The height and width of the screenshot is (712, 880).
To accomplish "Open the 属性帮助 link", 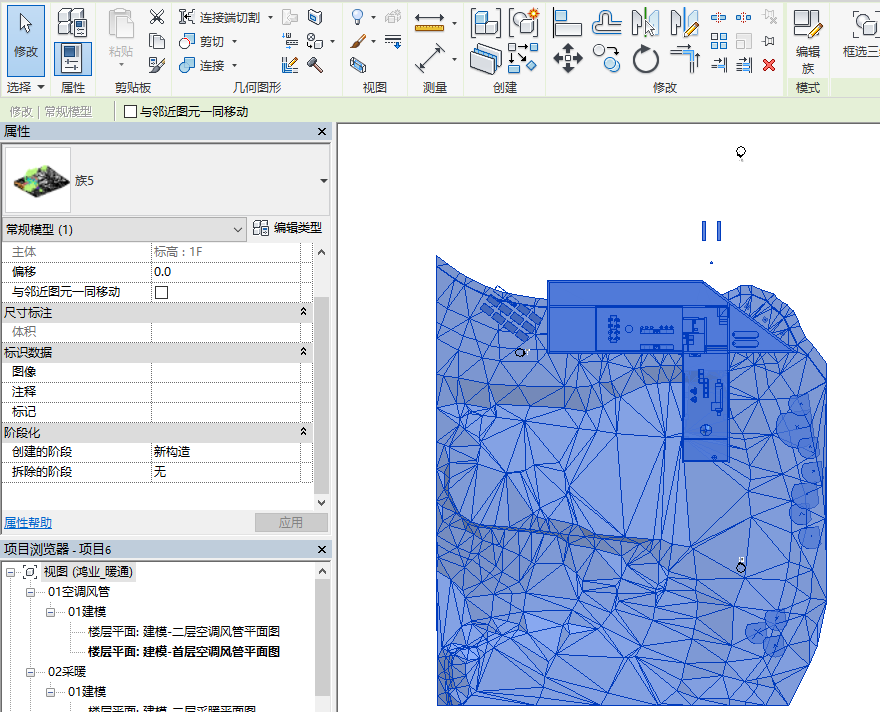I will coord(28,523).
